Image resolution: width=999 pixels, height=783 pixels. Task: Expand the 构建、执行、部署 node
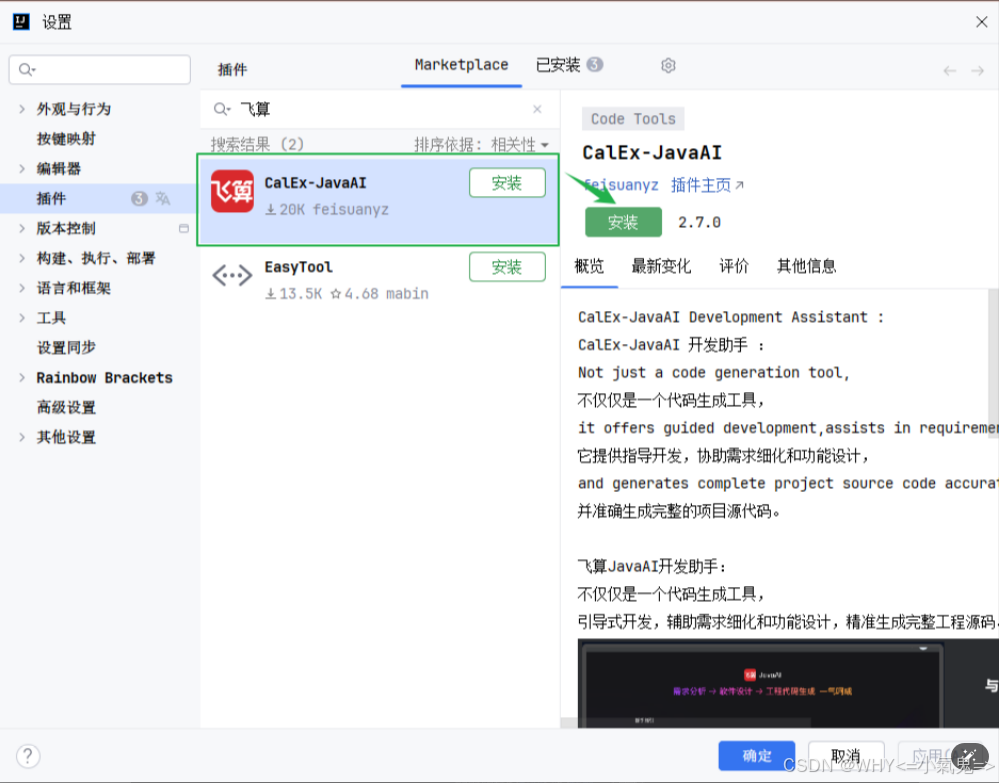point(22,258)
